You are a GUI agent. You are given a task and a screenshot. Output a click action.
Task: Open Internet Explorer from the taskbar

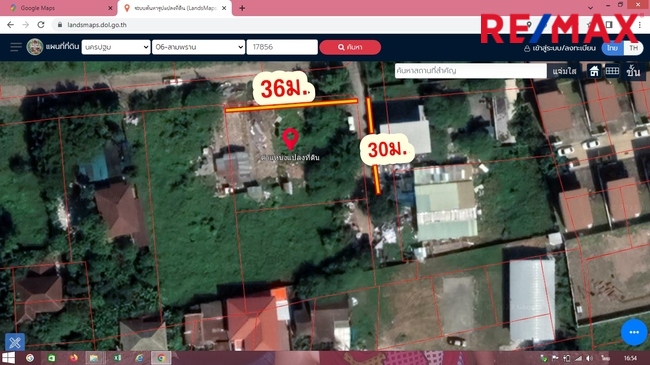(139, 358)
